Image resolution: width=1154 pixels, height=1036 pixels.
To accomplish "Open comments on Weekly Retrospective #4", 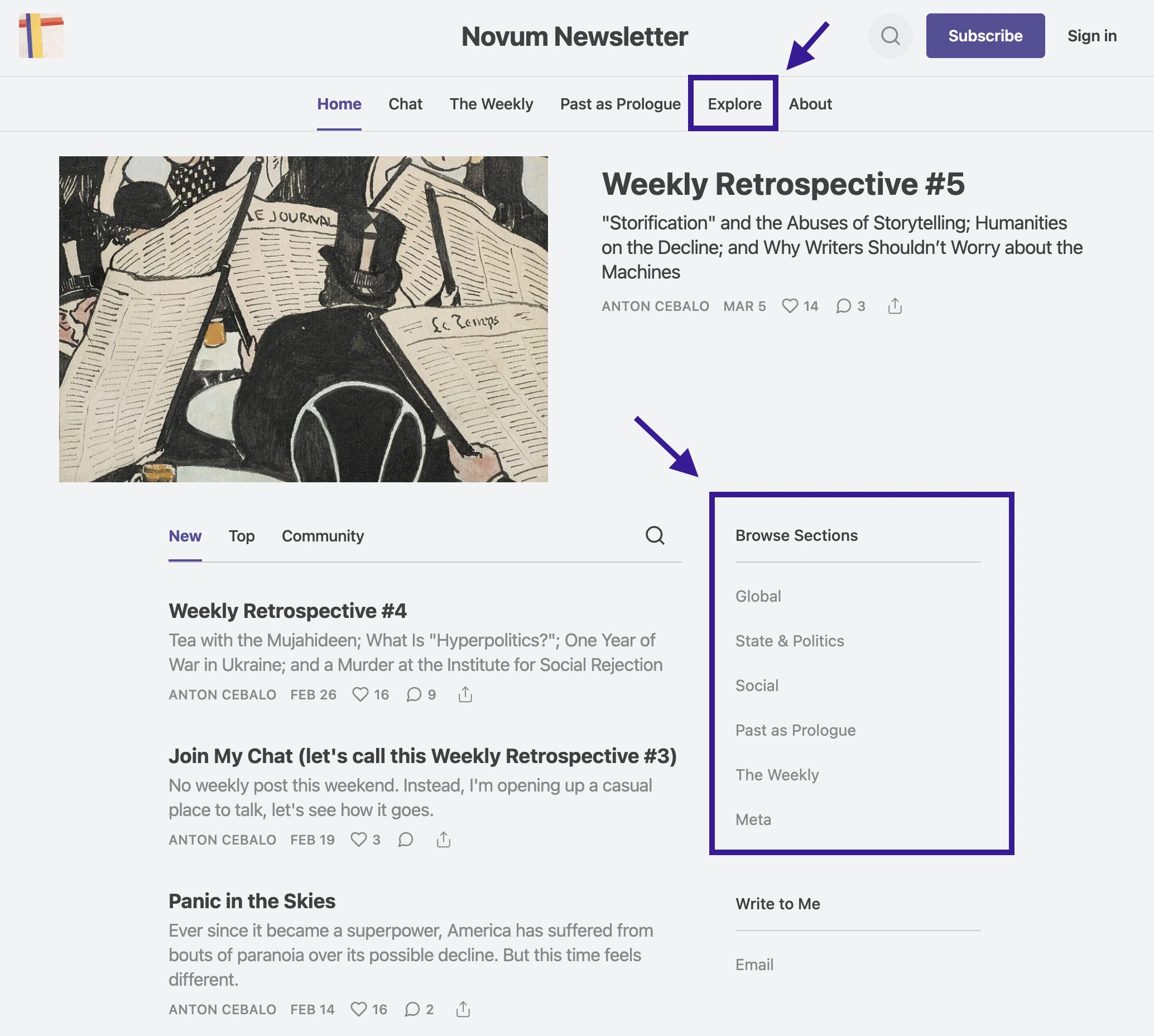I will click(413, 694).
